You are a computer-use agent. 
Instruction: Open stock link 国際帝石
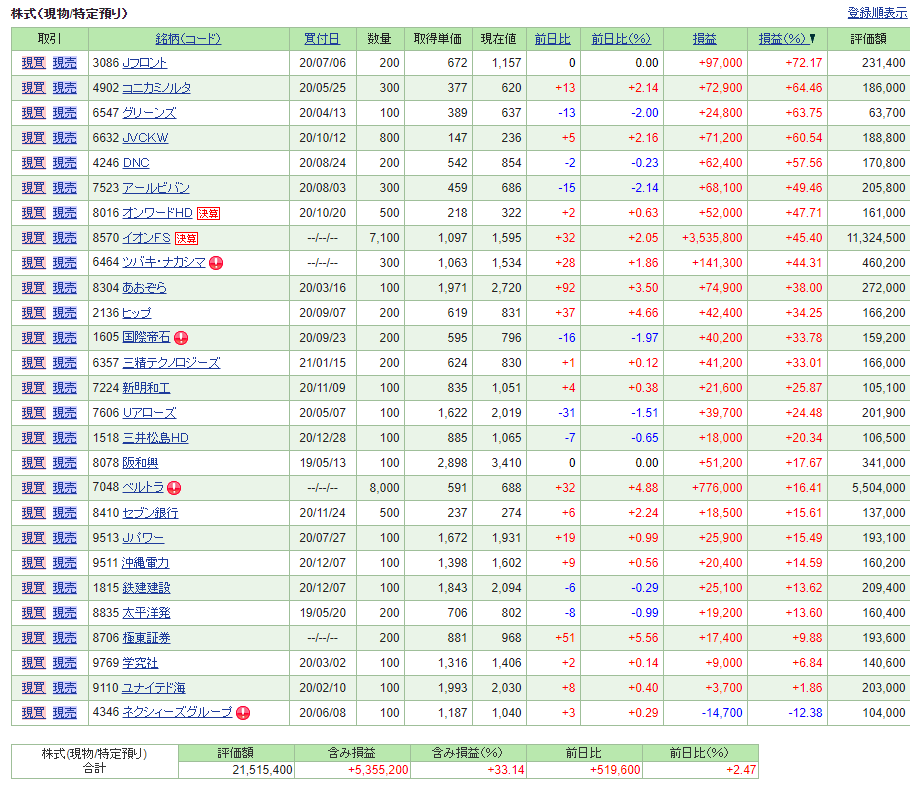(146, 337)
